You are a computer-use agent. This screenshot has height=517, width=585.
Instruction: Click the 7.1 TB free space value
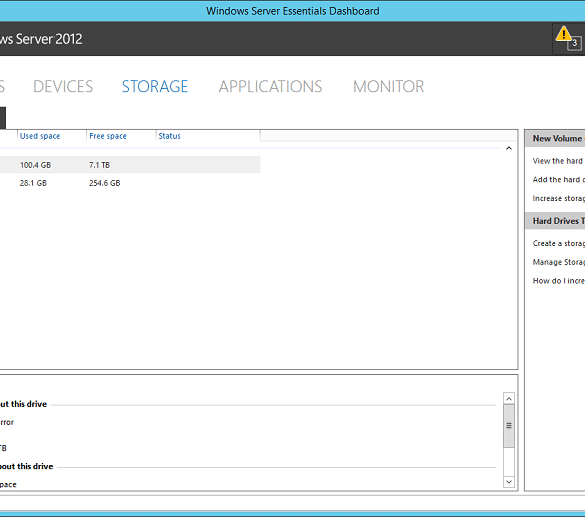pyautogui.click(x=100, y=165)
